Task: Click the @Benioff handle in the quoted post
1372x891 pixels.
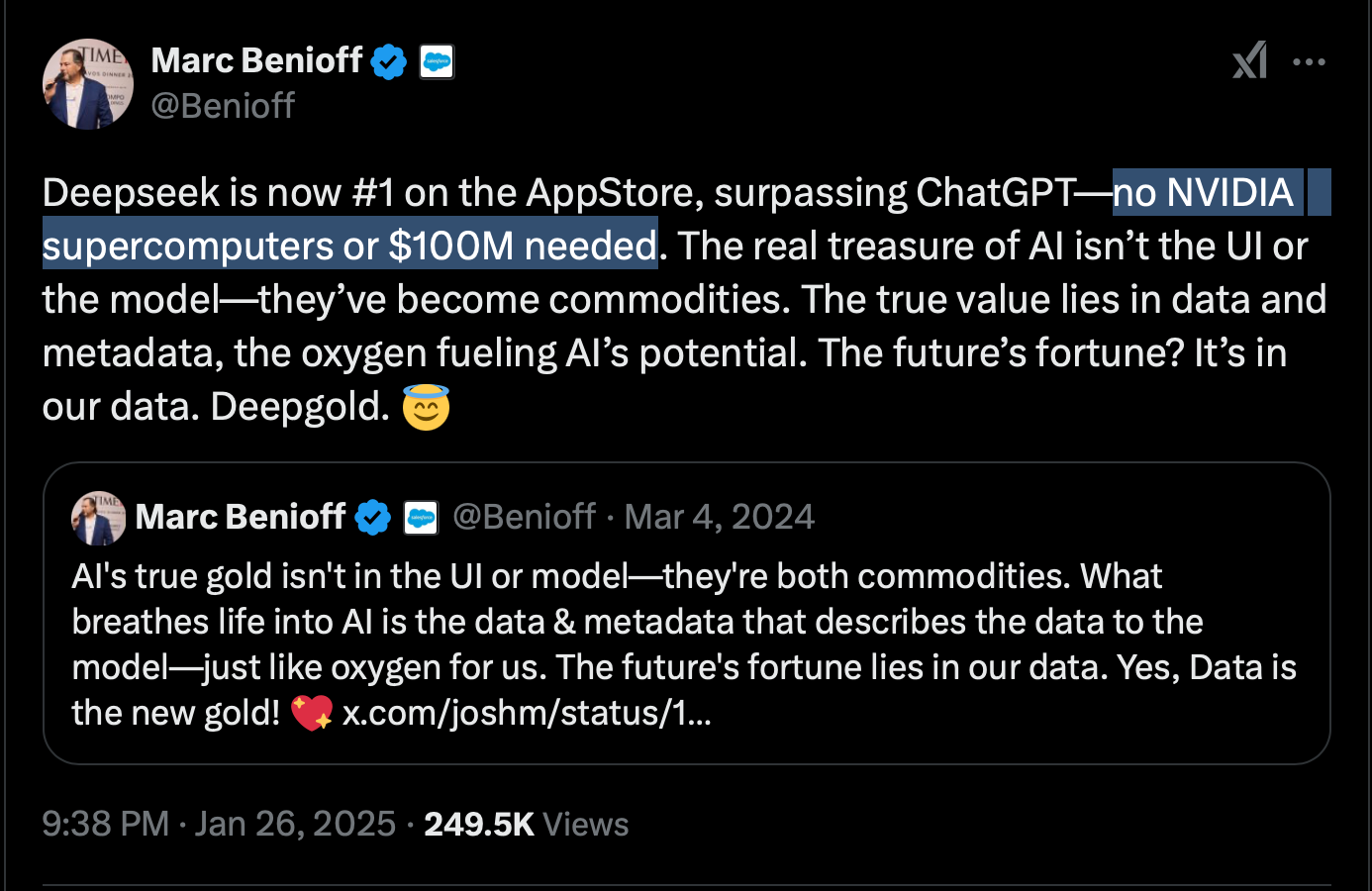Action: click(524, 517)
